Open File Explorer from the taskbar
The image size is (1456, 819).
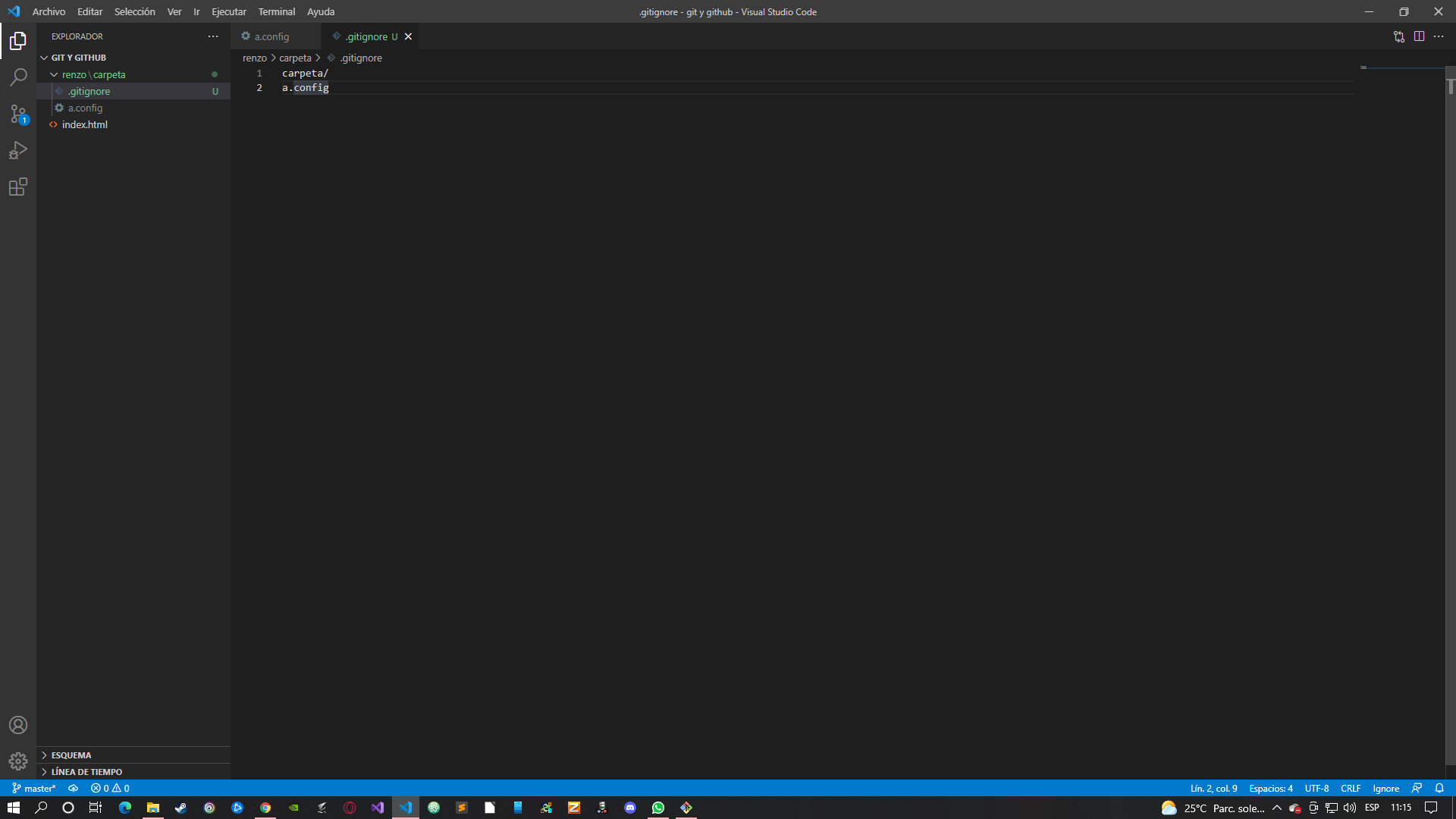[153, 808]
